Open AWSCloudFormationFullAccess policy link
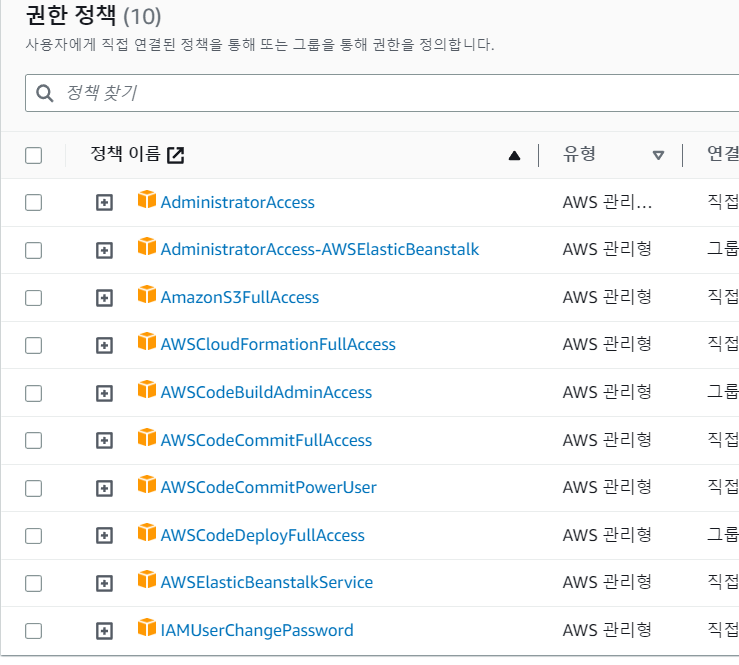 coord(278,345)
